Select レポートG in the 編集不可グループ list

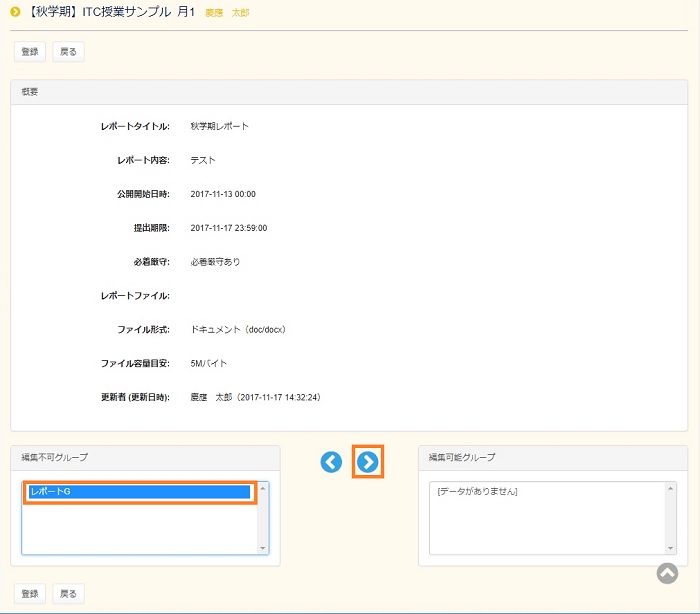point(139,491)
